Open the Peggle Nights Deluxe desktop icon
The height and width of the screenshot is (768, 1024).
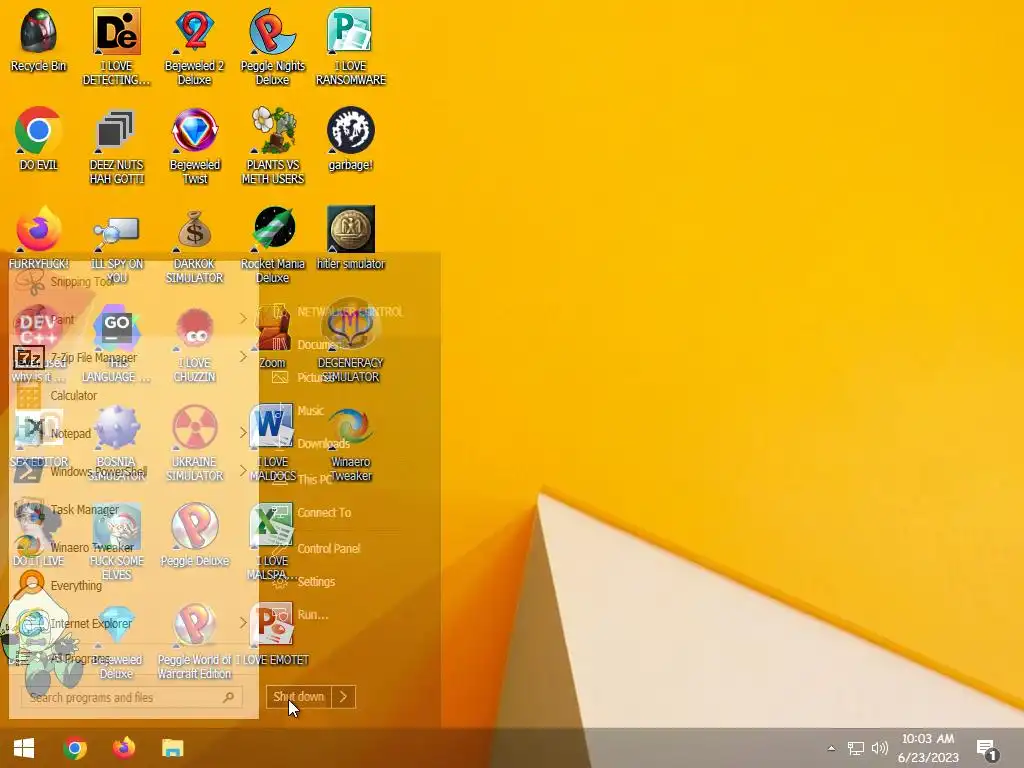tap(272, 46)
